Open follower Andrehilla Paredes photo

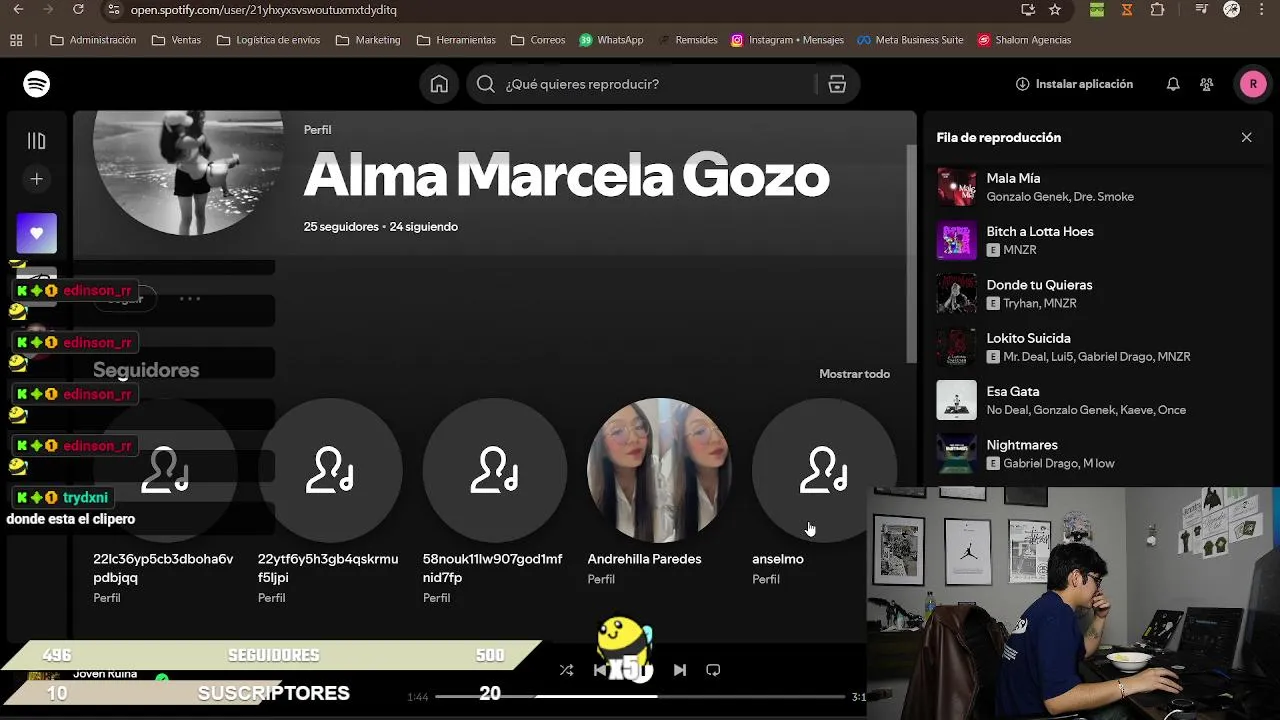(x=659, y=470)
